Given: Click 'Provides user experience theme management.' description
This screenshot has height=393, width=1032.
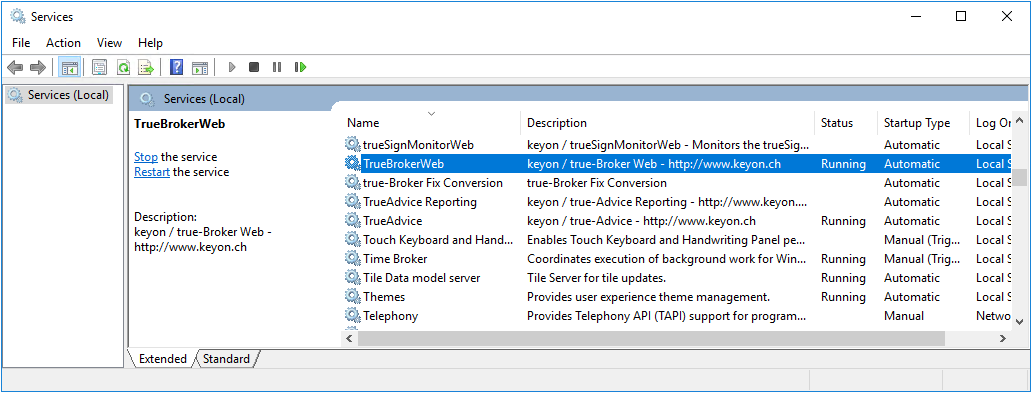Looking at the screenshot, I should (648, 297).
